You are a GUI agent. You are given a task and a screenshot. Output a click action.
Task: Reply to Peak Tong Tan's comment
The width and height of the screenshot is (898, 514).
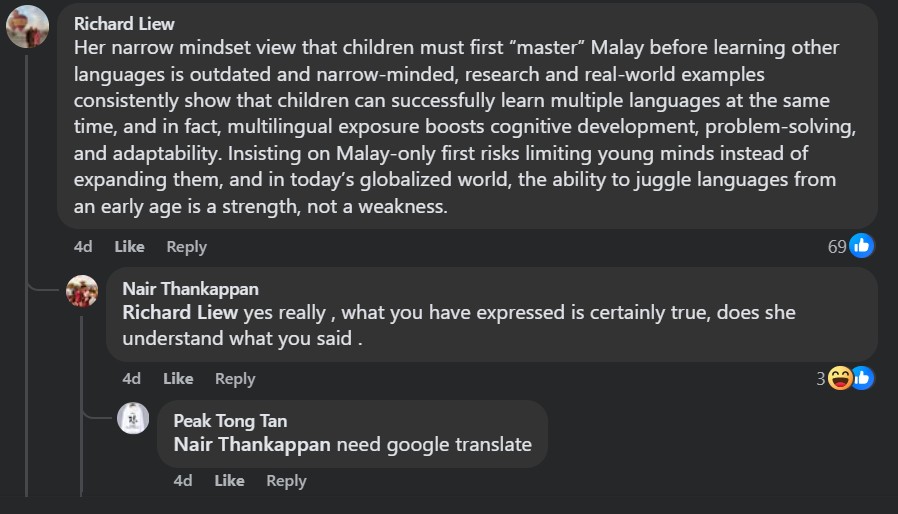click(286, 481)
